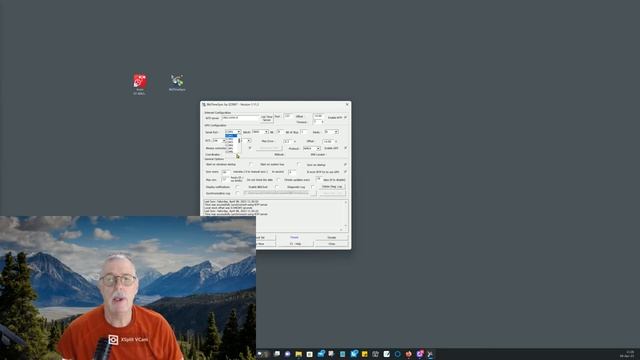Enable Start on Windows startup checkbox
Image resolution: width=640 pixels, height=360 pixels.
(251, 164)
